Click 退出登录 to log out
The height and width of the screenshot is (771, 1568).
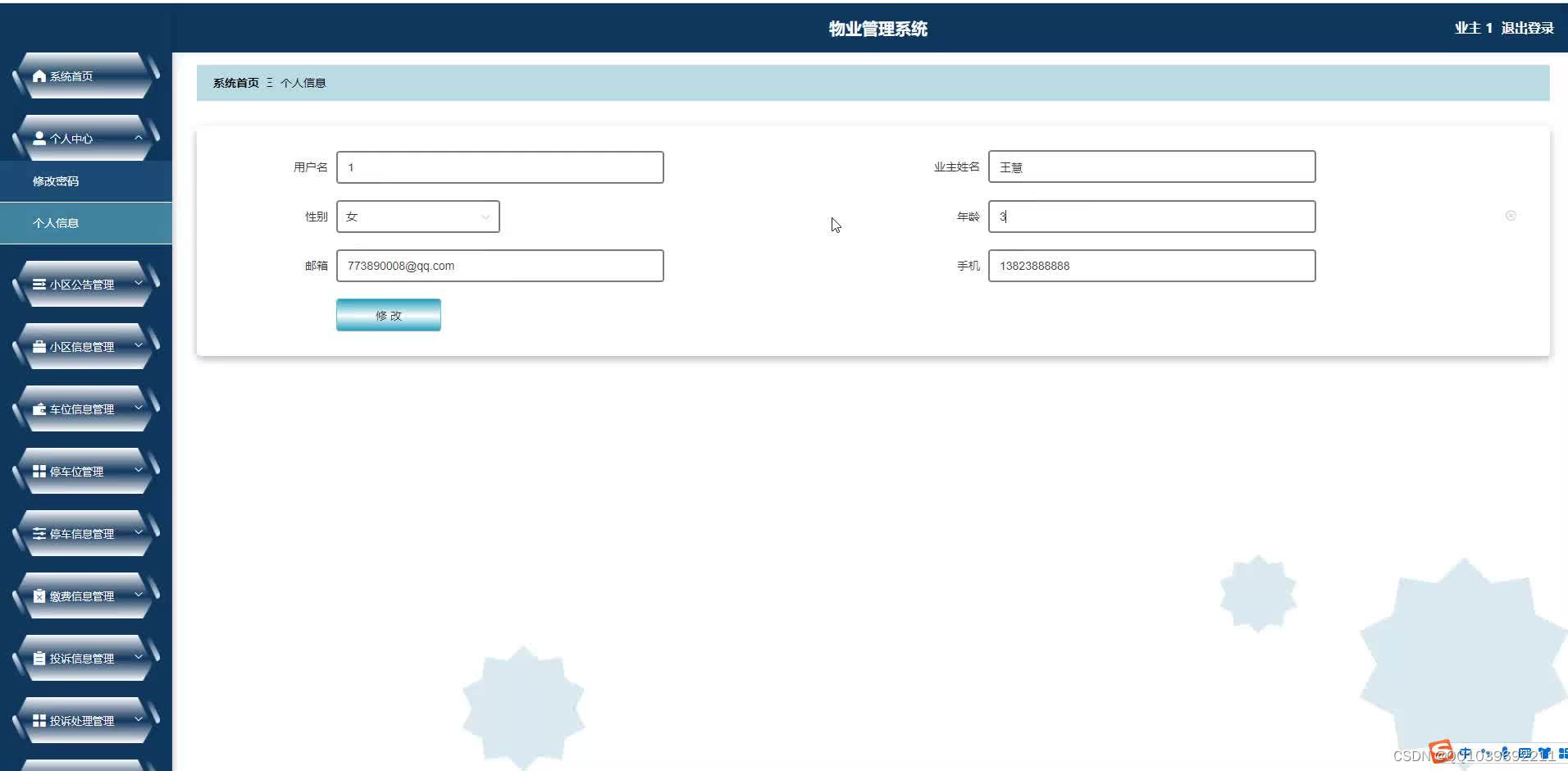tap(1527, 28)
